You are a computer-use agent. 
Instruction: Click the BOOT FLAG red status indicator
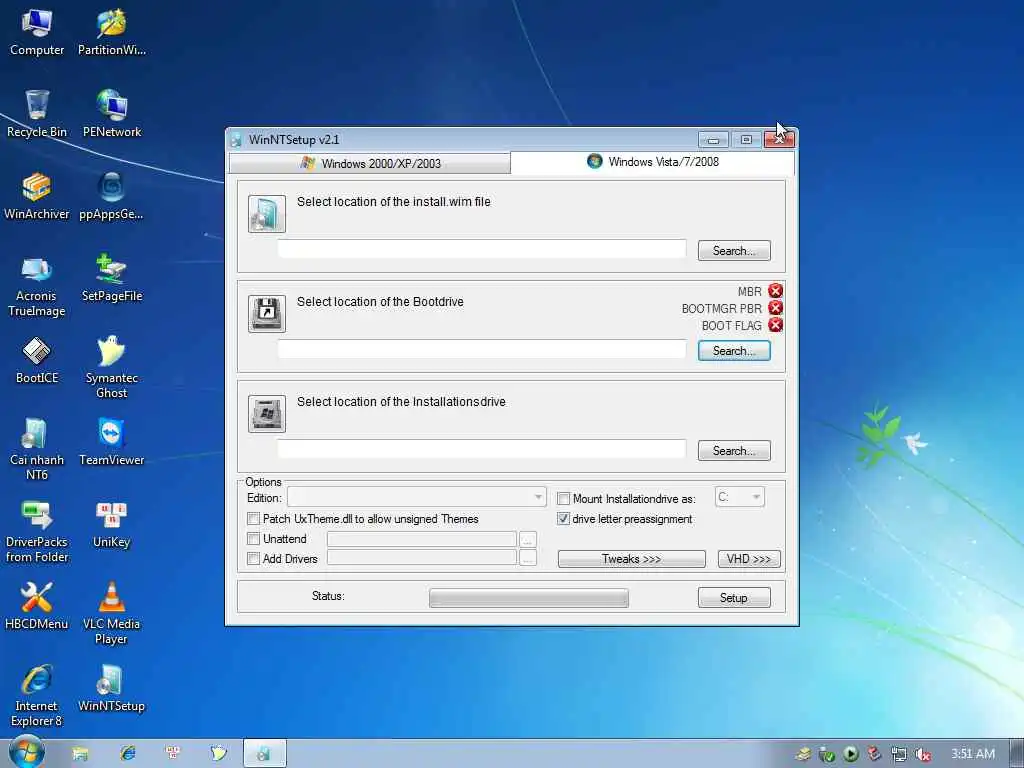tap(775, 325)
